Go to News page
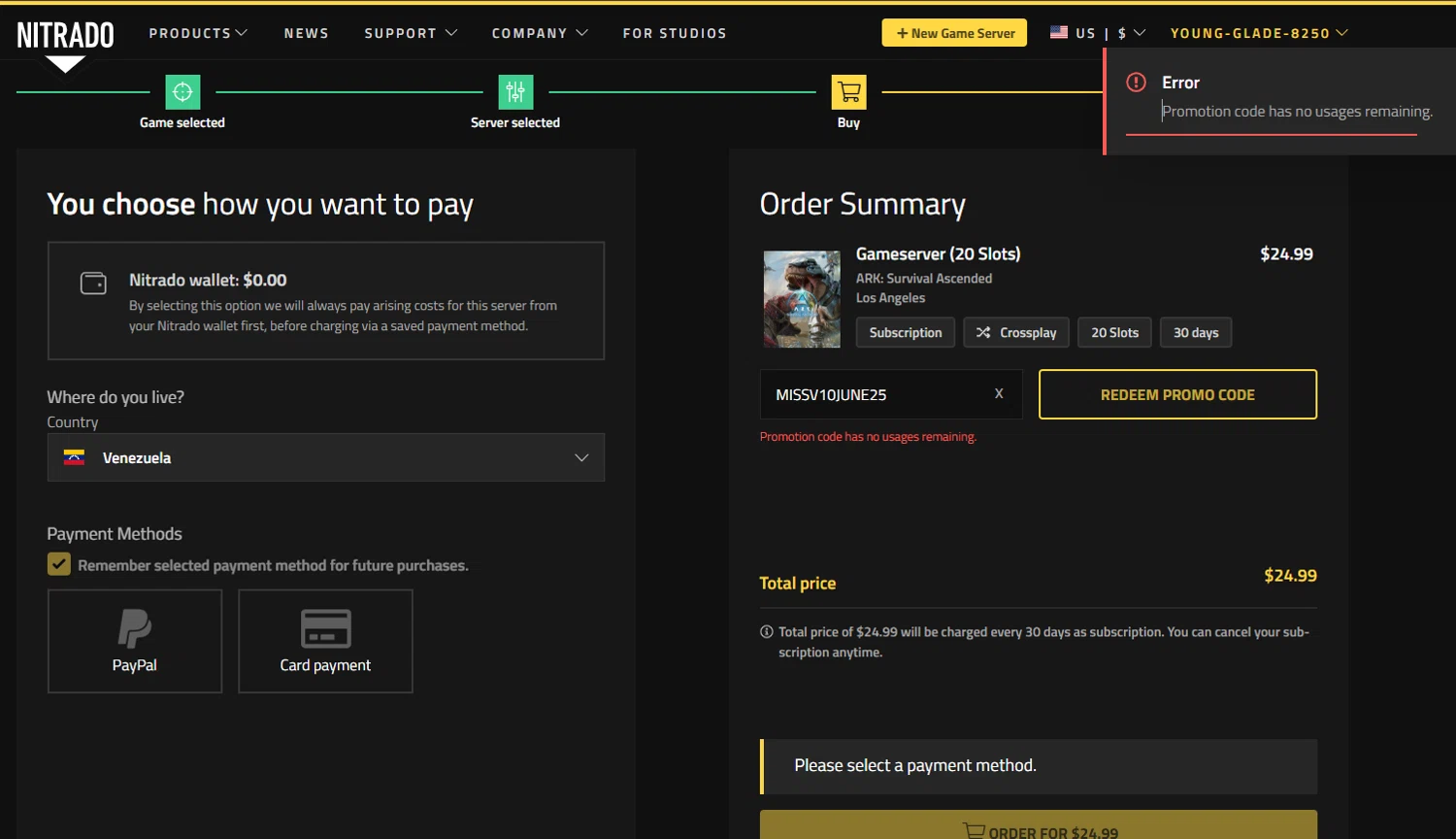1456x839 pixels. pos(307,33)
